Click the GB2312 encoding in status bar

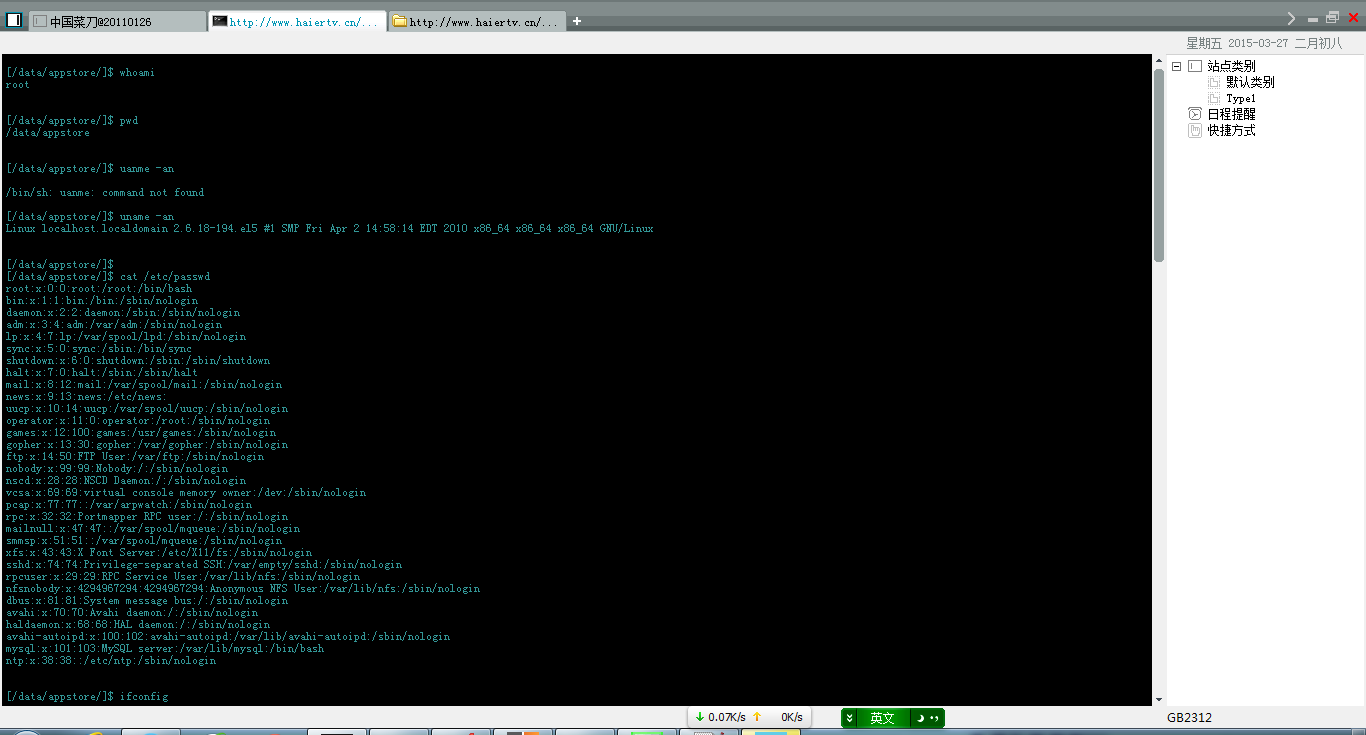point(1189,717)
